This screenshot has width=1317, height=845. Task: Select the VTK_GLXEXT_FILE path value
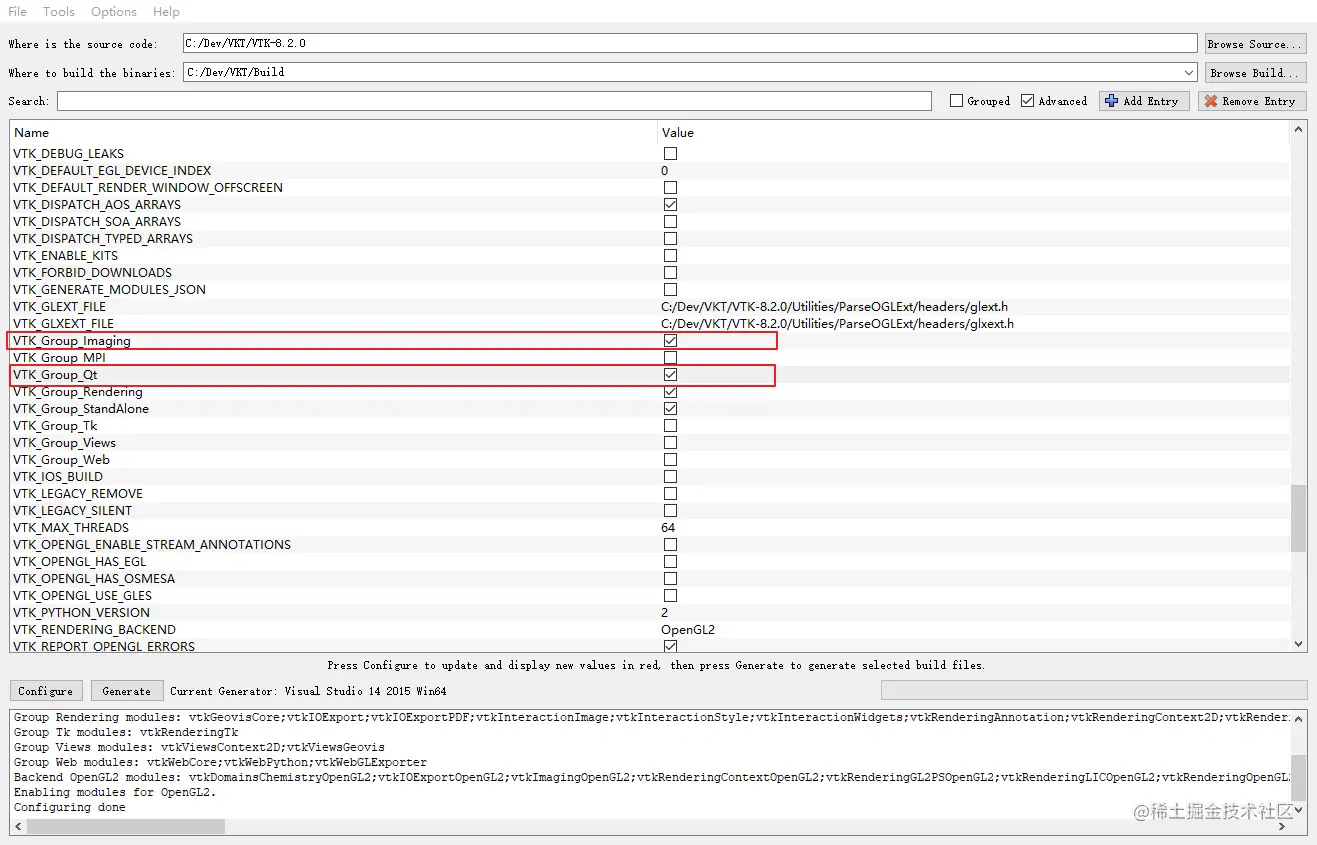pyautogui.click(x=837, y=324)
